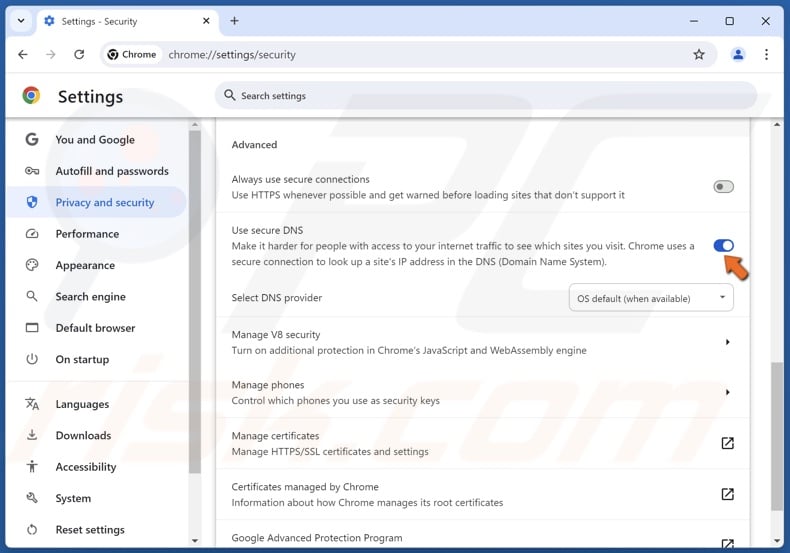The image size is (790, 553).
Task: Open the profile avatar menu
Action: [x=738, y=54]
